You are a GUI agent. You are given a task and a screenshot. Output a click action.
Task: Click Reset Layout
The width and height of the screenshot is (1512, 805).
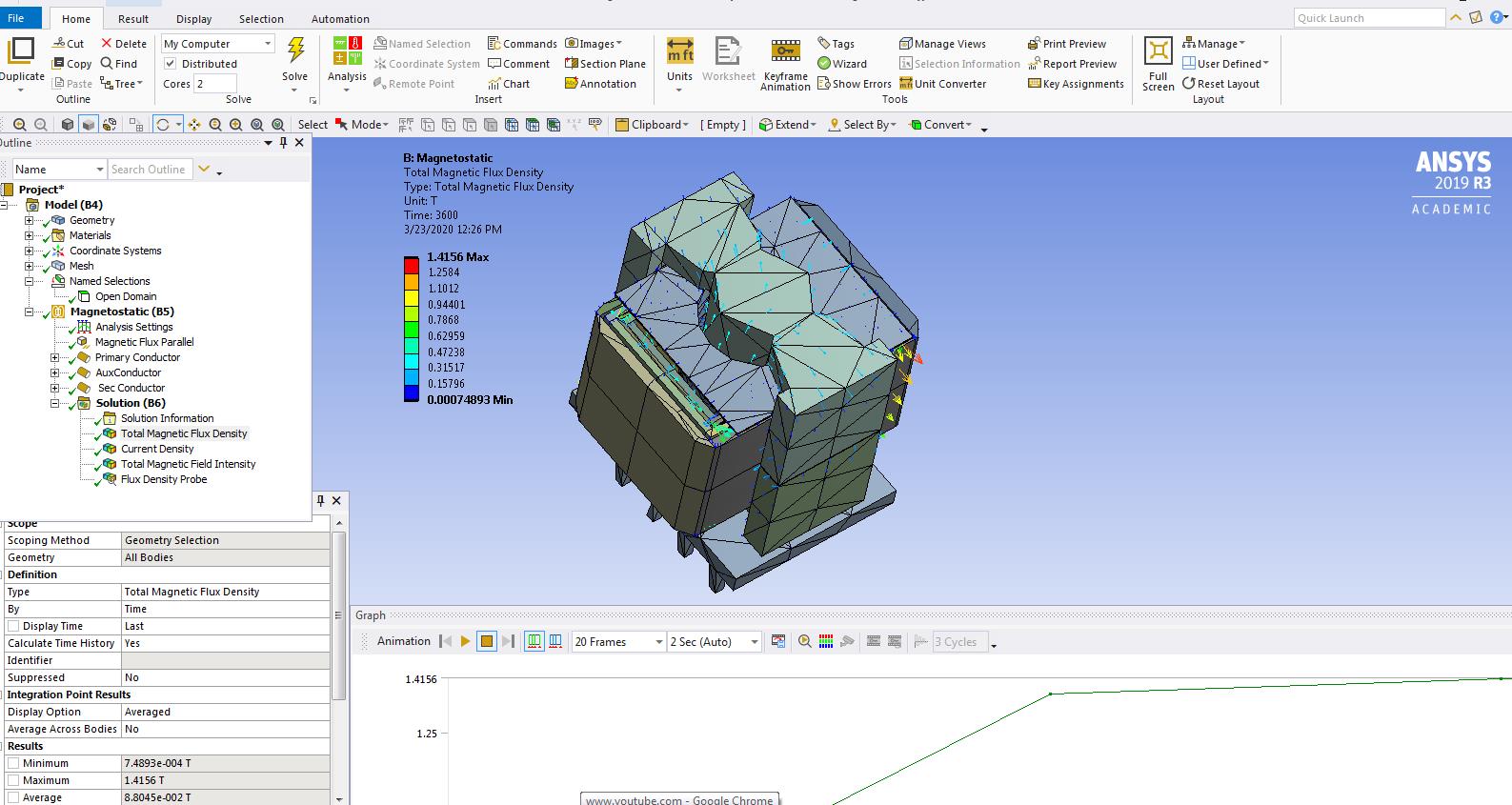(x=1220, y=84)
